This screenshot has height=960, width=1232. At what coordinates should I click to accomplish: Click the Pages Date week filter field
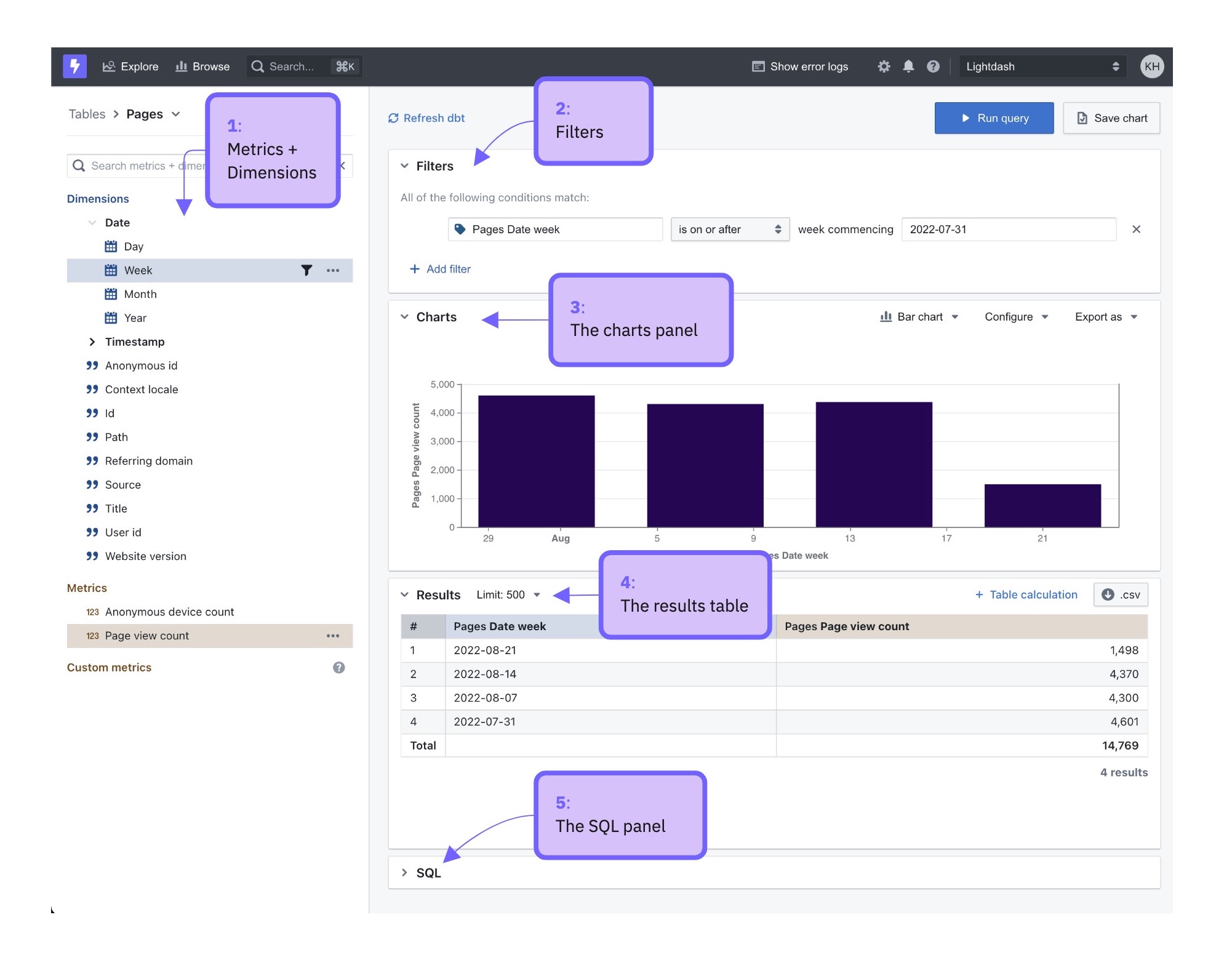555,230
